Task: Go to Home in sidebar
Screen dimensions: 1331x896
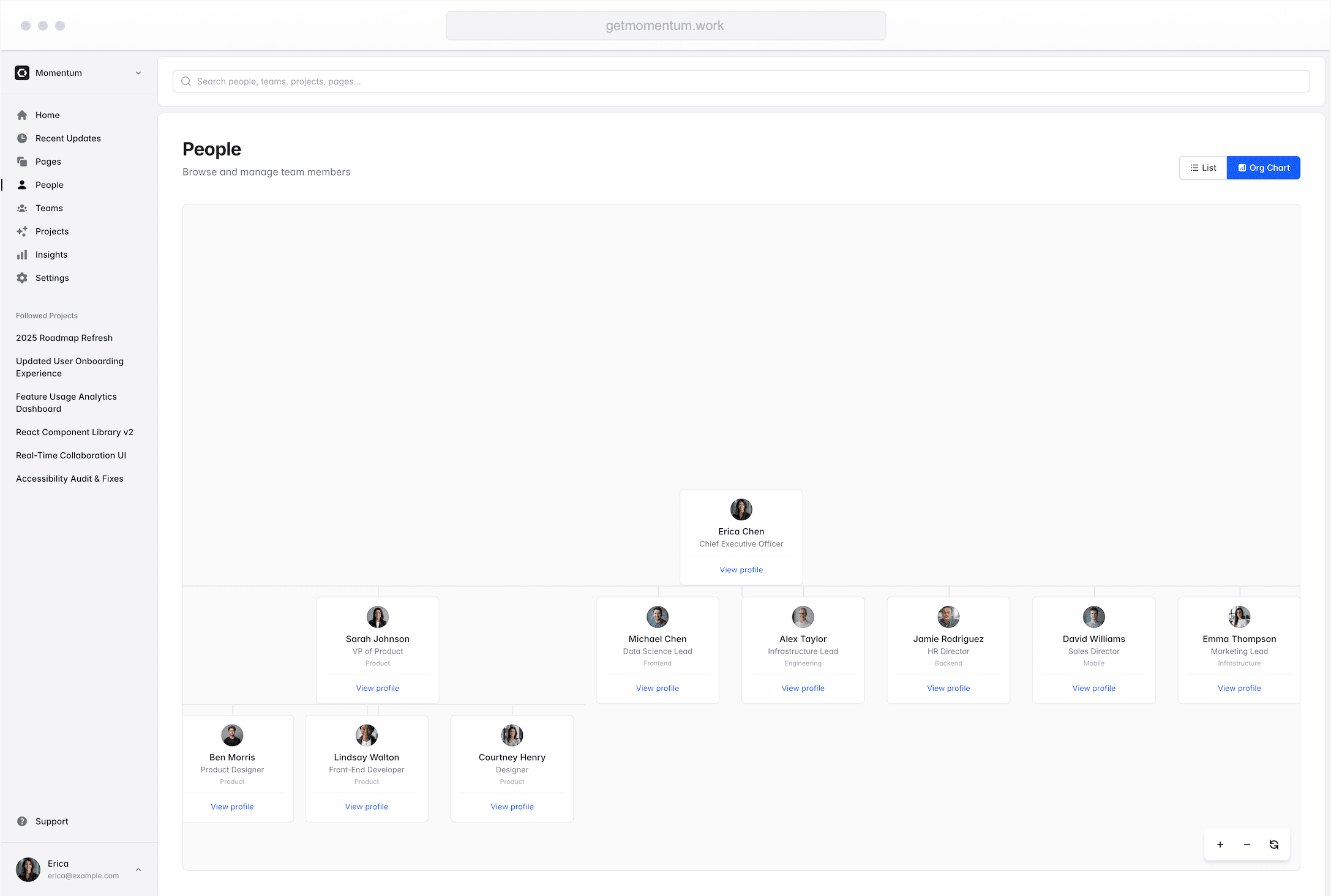Action: coord(47,115)
